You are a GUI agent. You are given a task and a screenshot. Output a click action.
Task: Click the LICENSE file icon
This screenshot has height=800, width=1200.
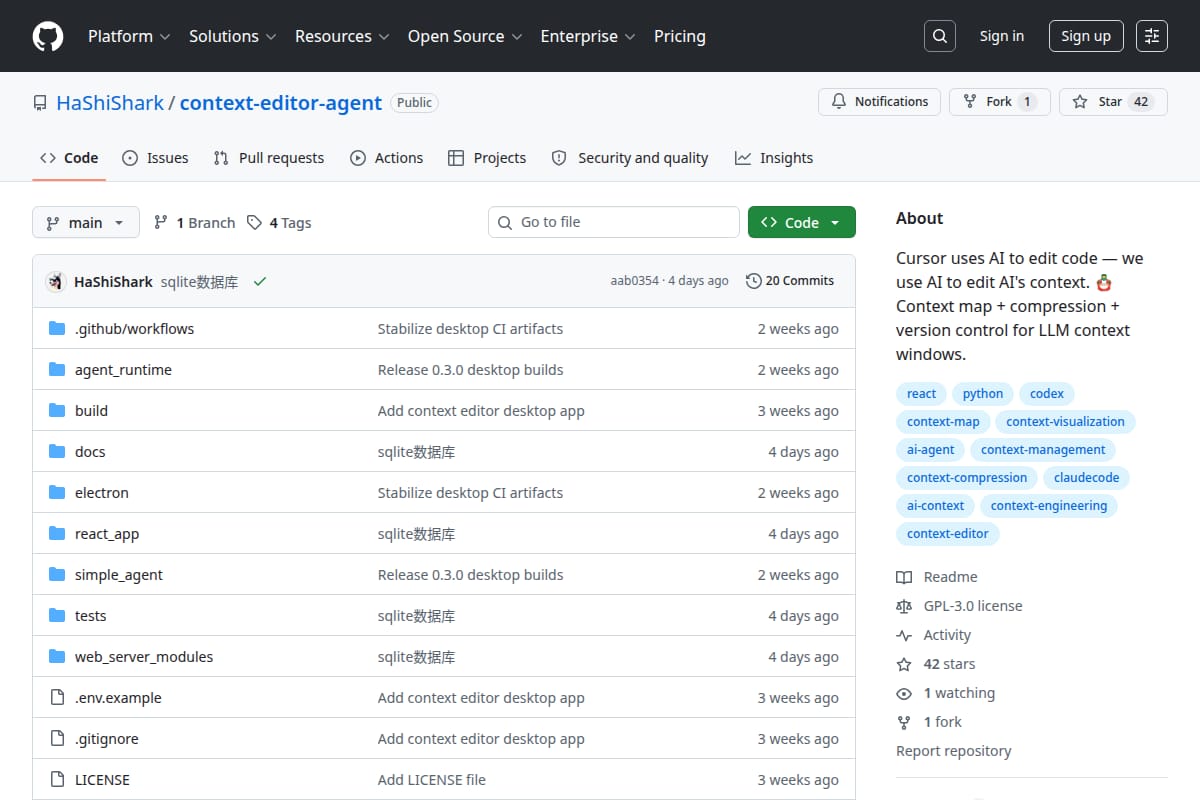click(x=57, y=780)
